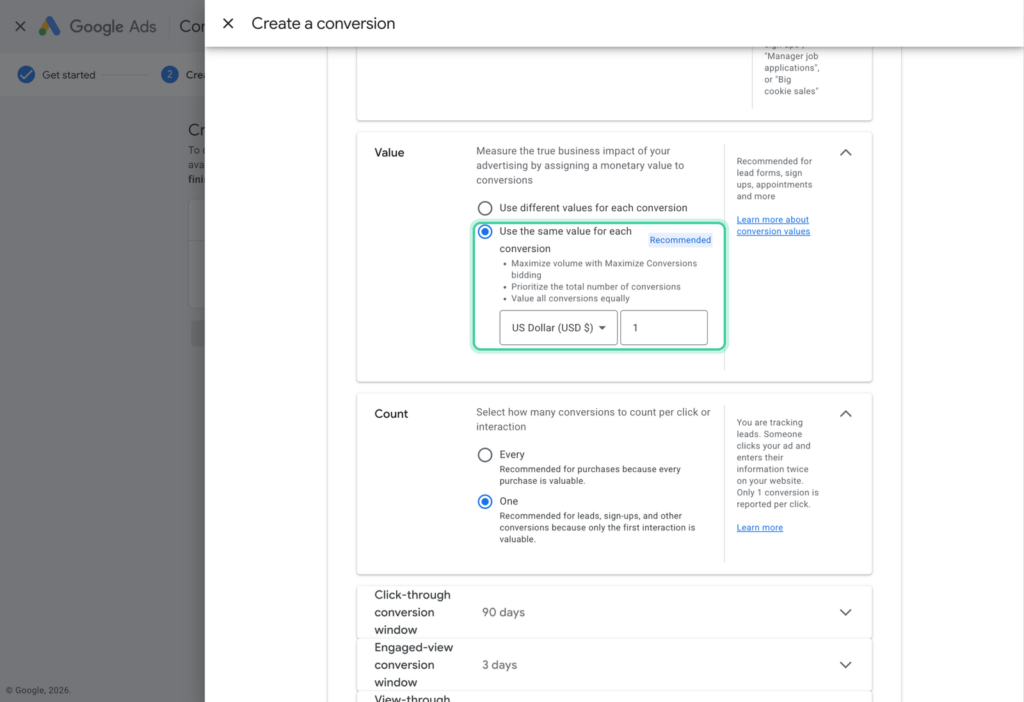Click the Google Ads logo icon
1024x702 pixels.
[50, 26]
